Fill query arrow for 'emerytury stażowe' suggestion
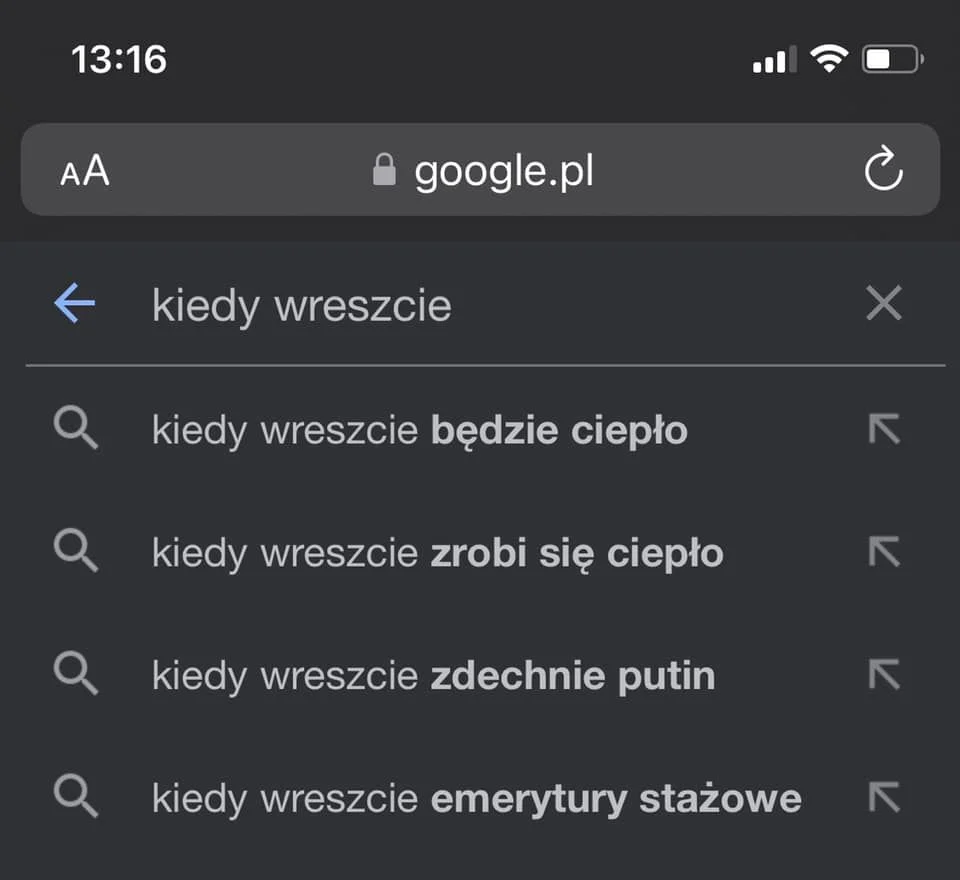This screenshot has height=880, width=960. [884, 796]
